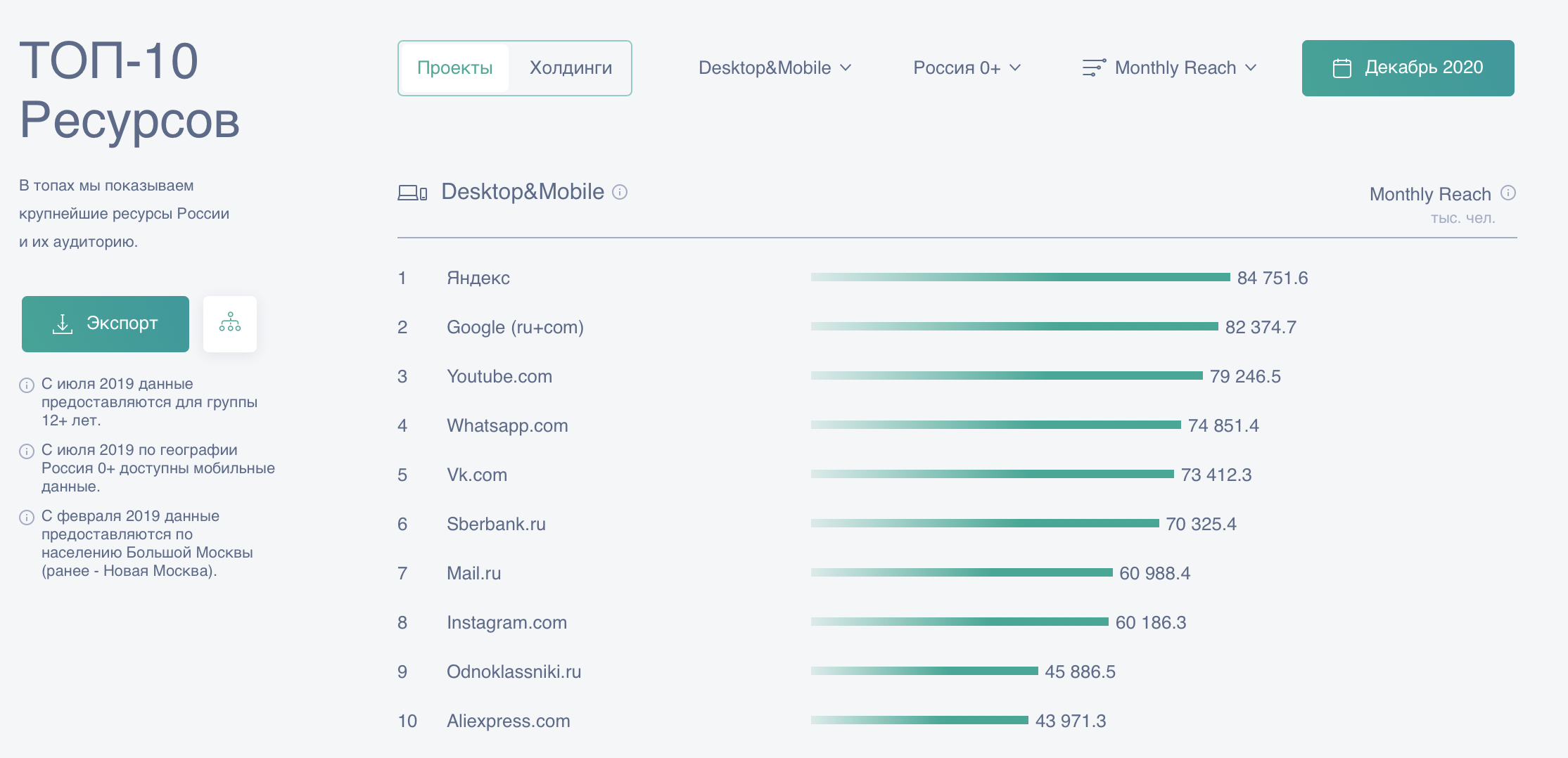Open the Monthly Reach metric dropdown
The image size is (1568, 758).
coord(1169,68)
